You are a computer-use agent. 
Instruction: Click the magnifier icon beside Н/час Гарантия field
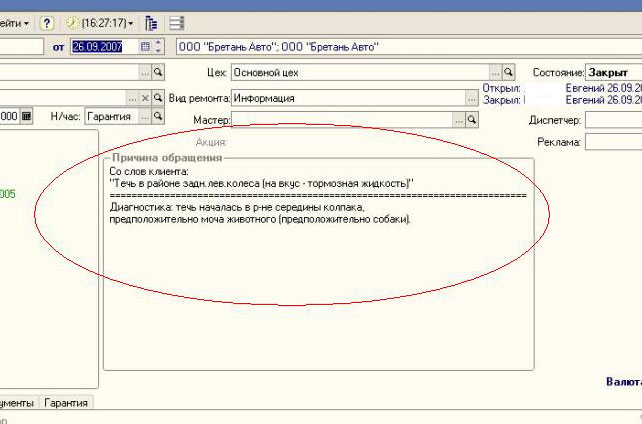coord(158,117)
